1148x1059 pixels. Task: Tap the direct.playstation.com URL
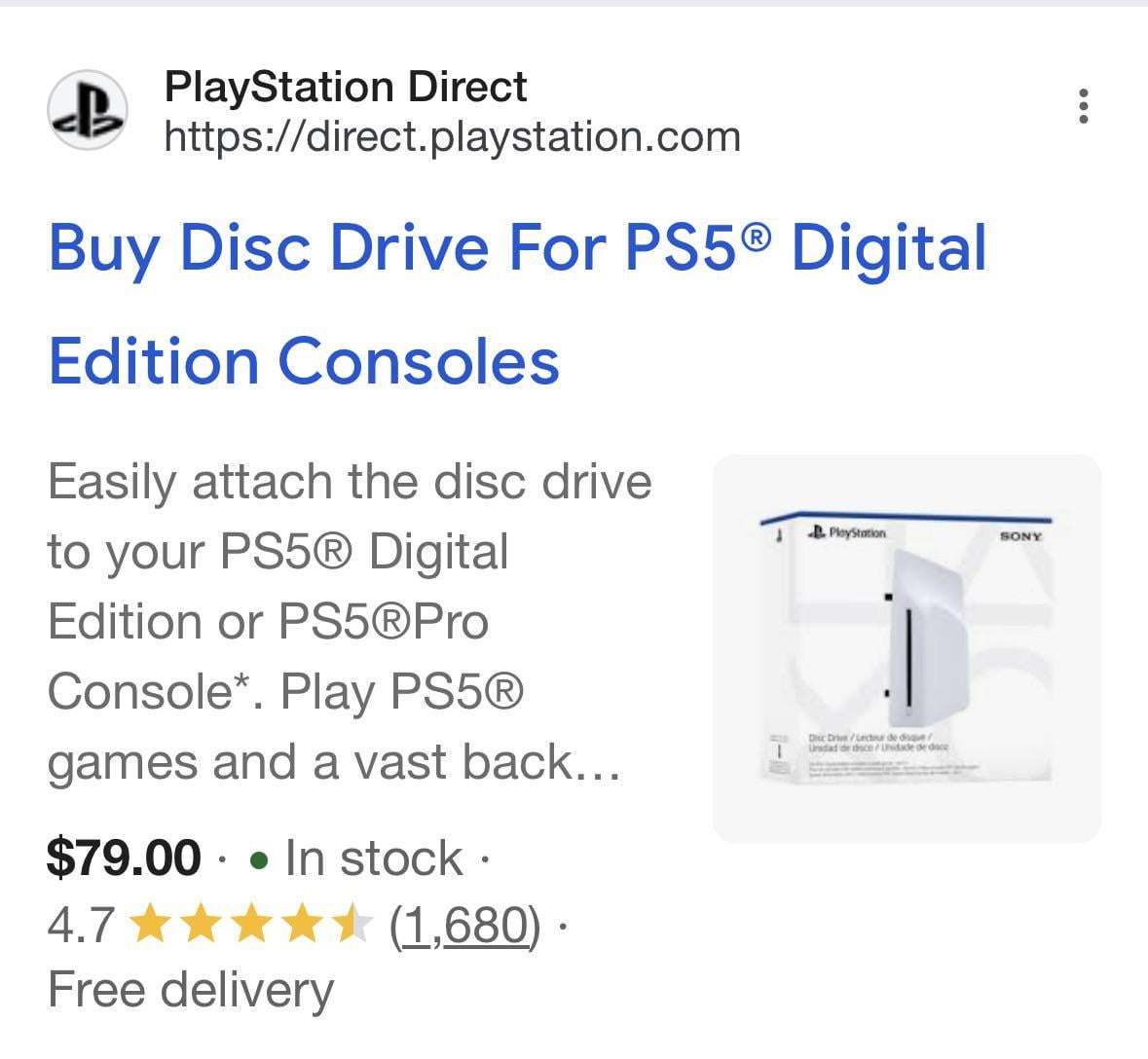click(452, 136)
